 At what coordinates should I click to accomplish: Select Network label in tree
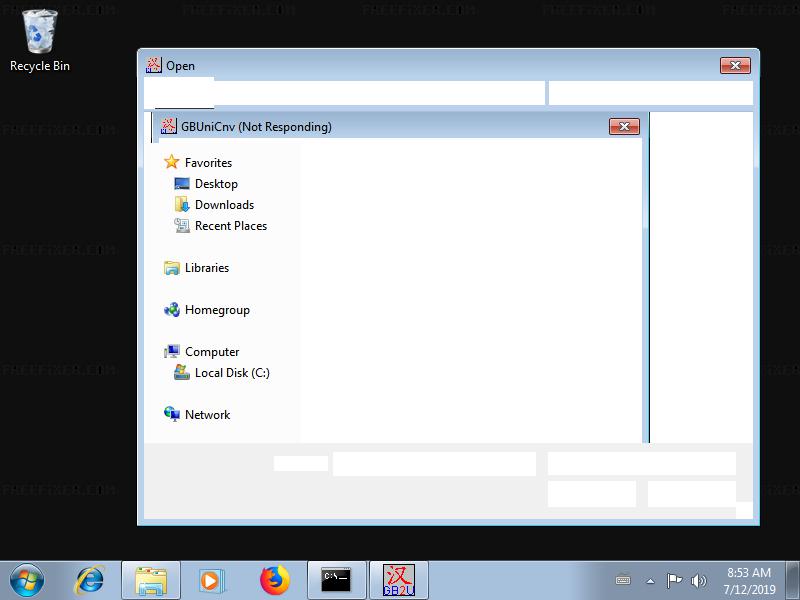207,414
